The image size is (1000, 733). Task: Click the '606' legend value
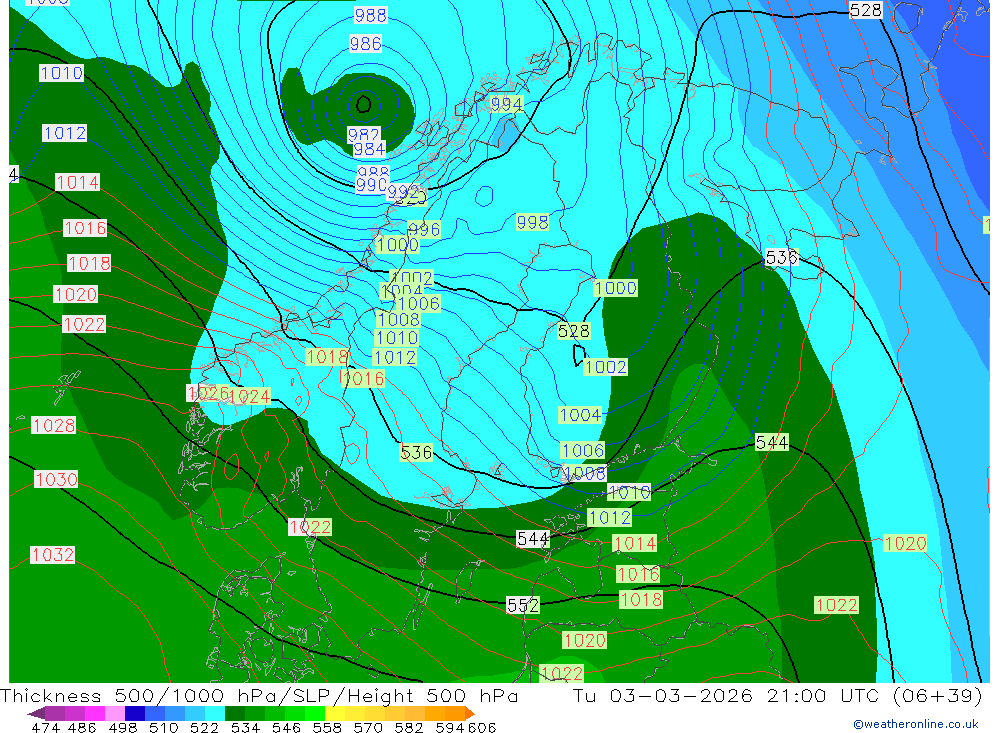482,727
